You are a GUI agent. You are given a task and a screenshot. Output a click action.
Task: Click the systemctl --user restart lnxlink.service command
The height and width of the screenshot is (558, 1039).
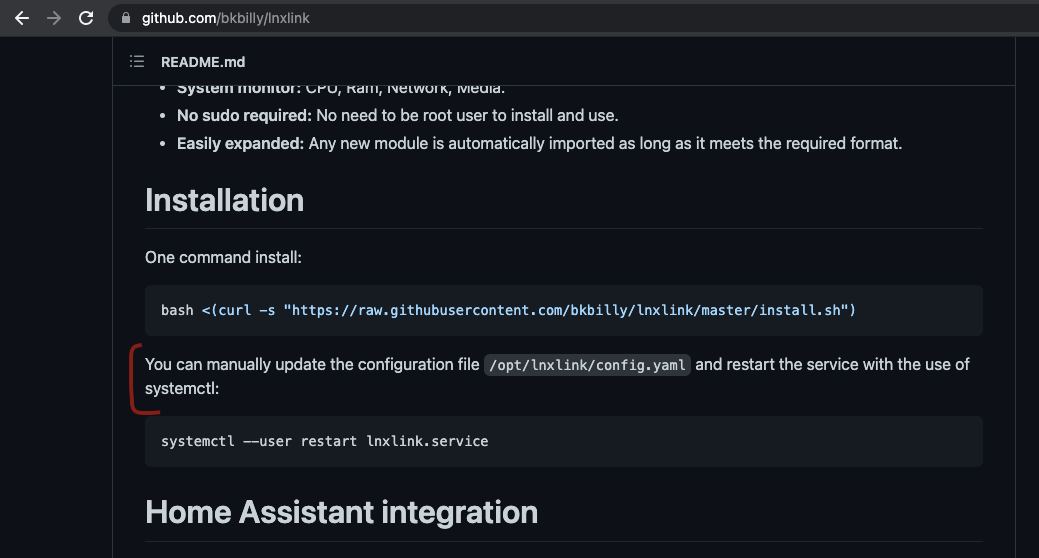click(x=325, y=441)
